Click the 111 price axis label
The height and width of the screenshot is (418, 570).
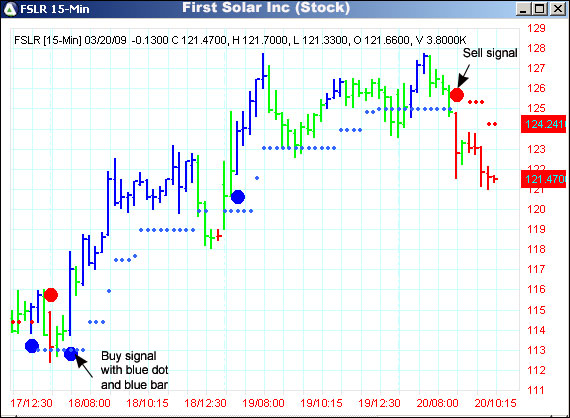(x=537, y=390)
